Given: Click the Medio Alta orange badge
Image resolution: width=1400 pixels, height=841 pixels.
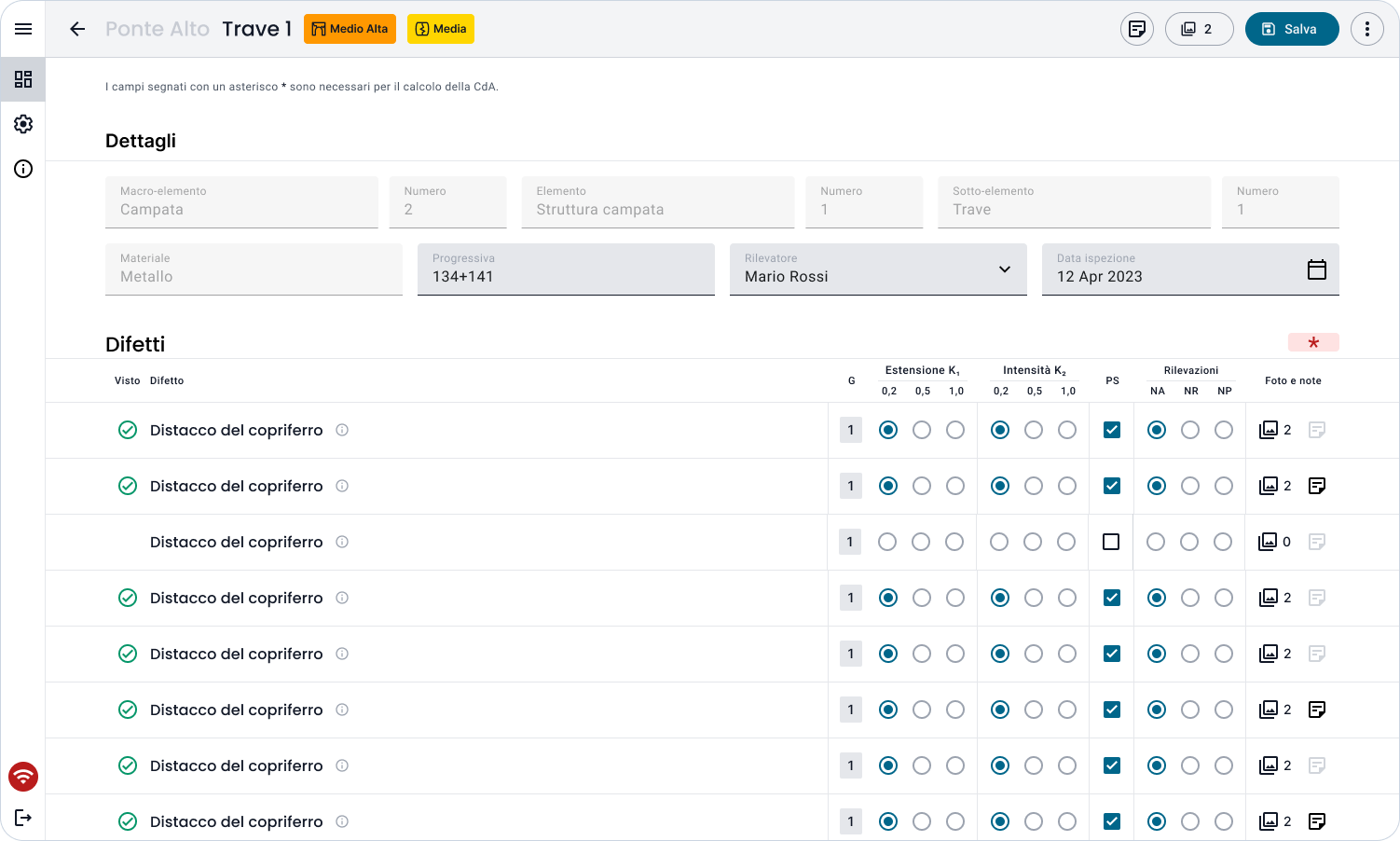Looking at the screenshot, I should pyautogui.click(x=350, y=29).
